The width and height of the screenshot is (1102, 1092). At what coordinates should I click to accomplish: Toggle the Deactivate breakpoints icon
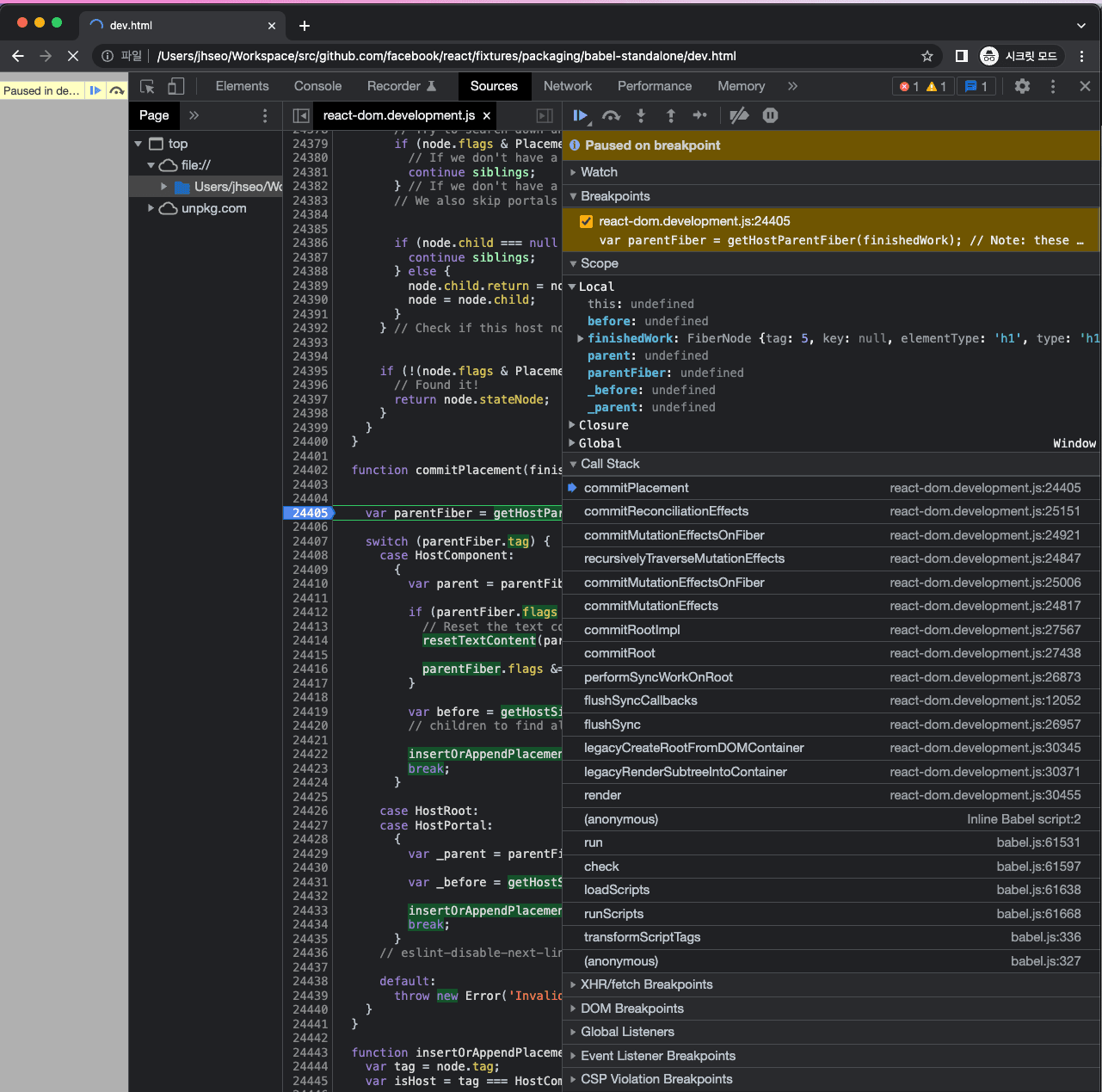coord(739,115)
